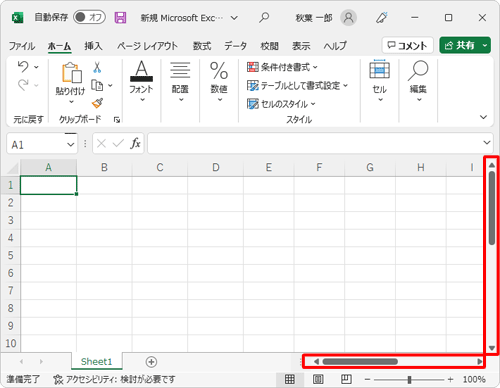This screenshot has width=500, height=388.
Task: Select the Format Painter brush icon
Action: [x=97, y=103]
